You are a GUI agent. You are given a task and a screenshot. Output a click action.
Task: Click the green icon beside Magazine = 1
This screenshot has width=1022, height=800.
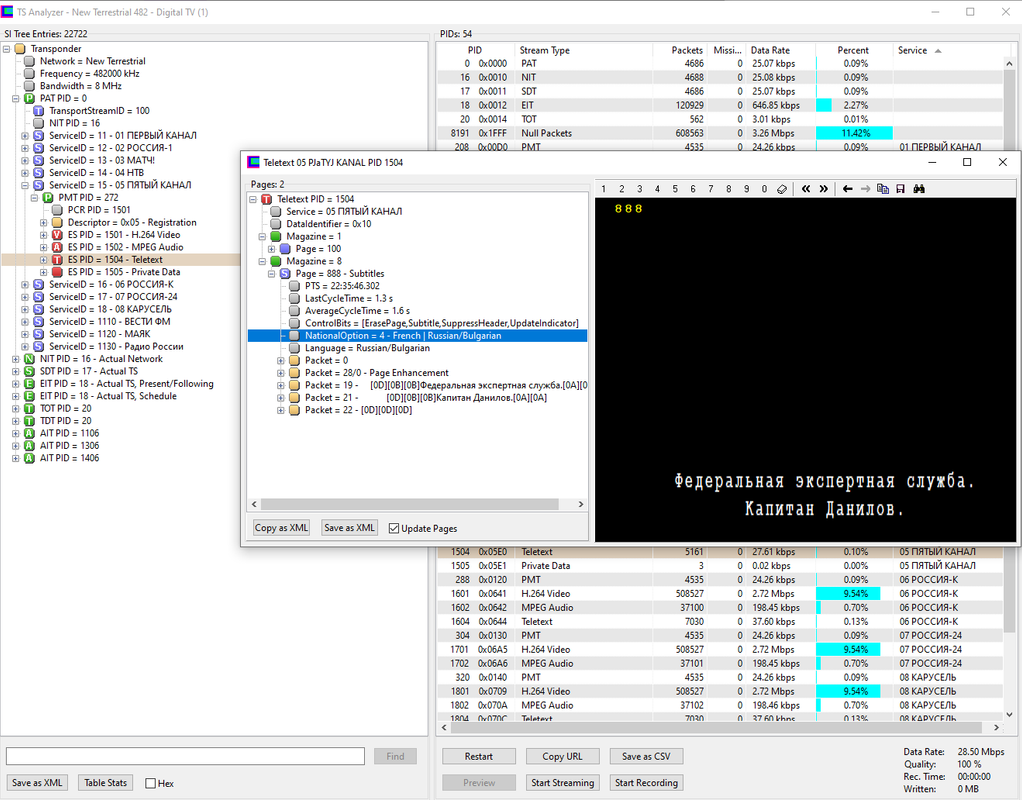276,236
